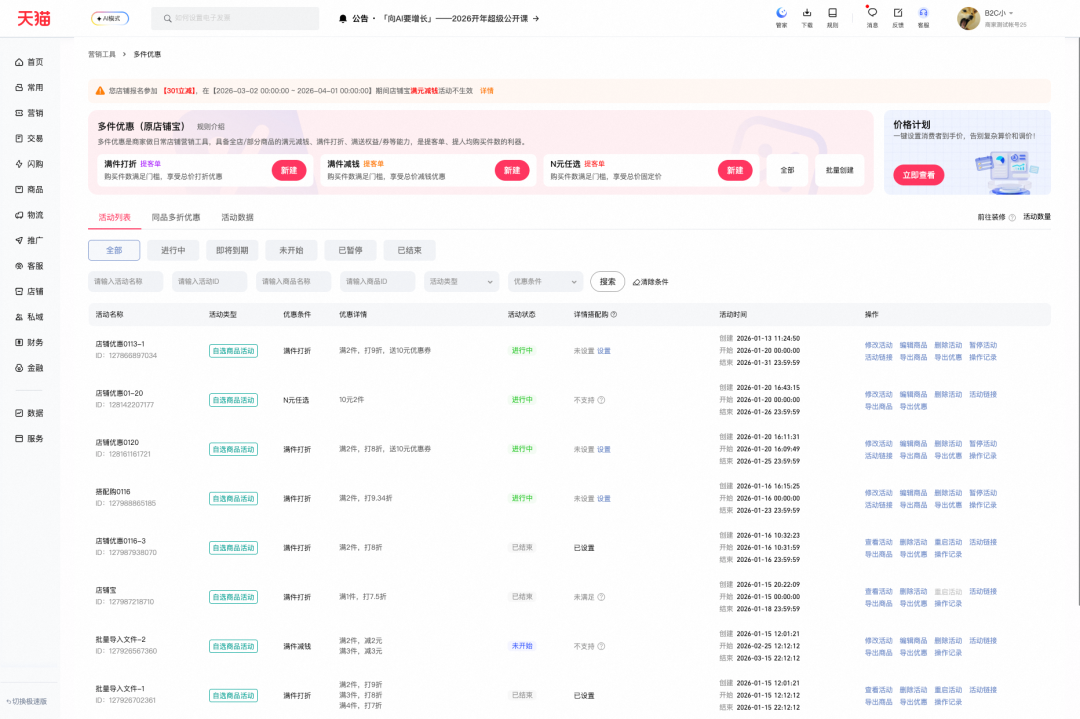
Task: Open the 服务 services sidebar item
Action: coord(29,439)
